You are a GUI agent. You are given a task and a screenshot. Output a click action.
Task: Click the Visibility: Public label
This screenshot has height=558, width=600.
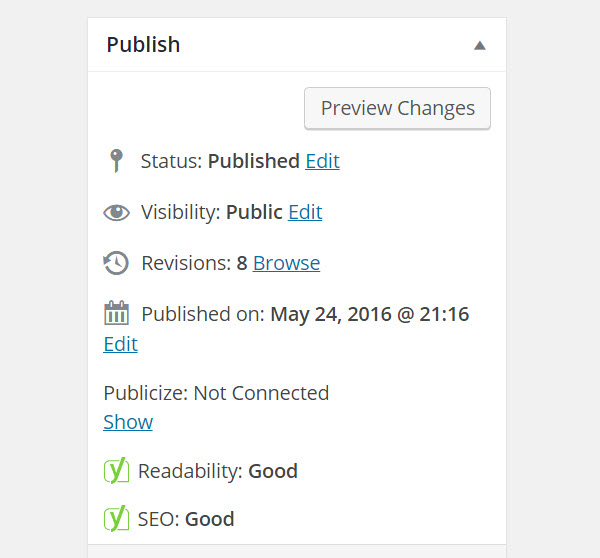pyautogui.click(x=212, y=212)
